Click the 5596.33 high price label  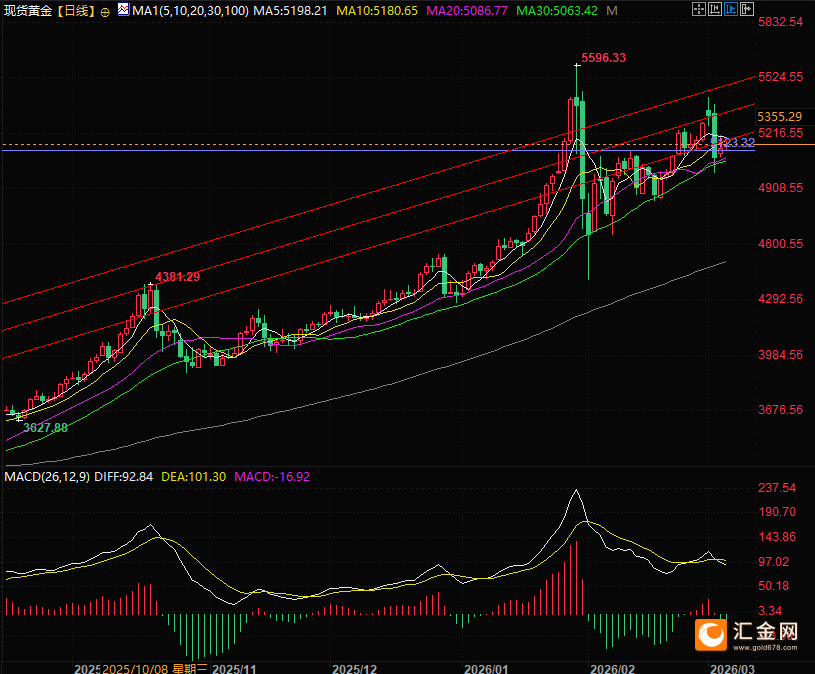[x=603, y=58]
